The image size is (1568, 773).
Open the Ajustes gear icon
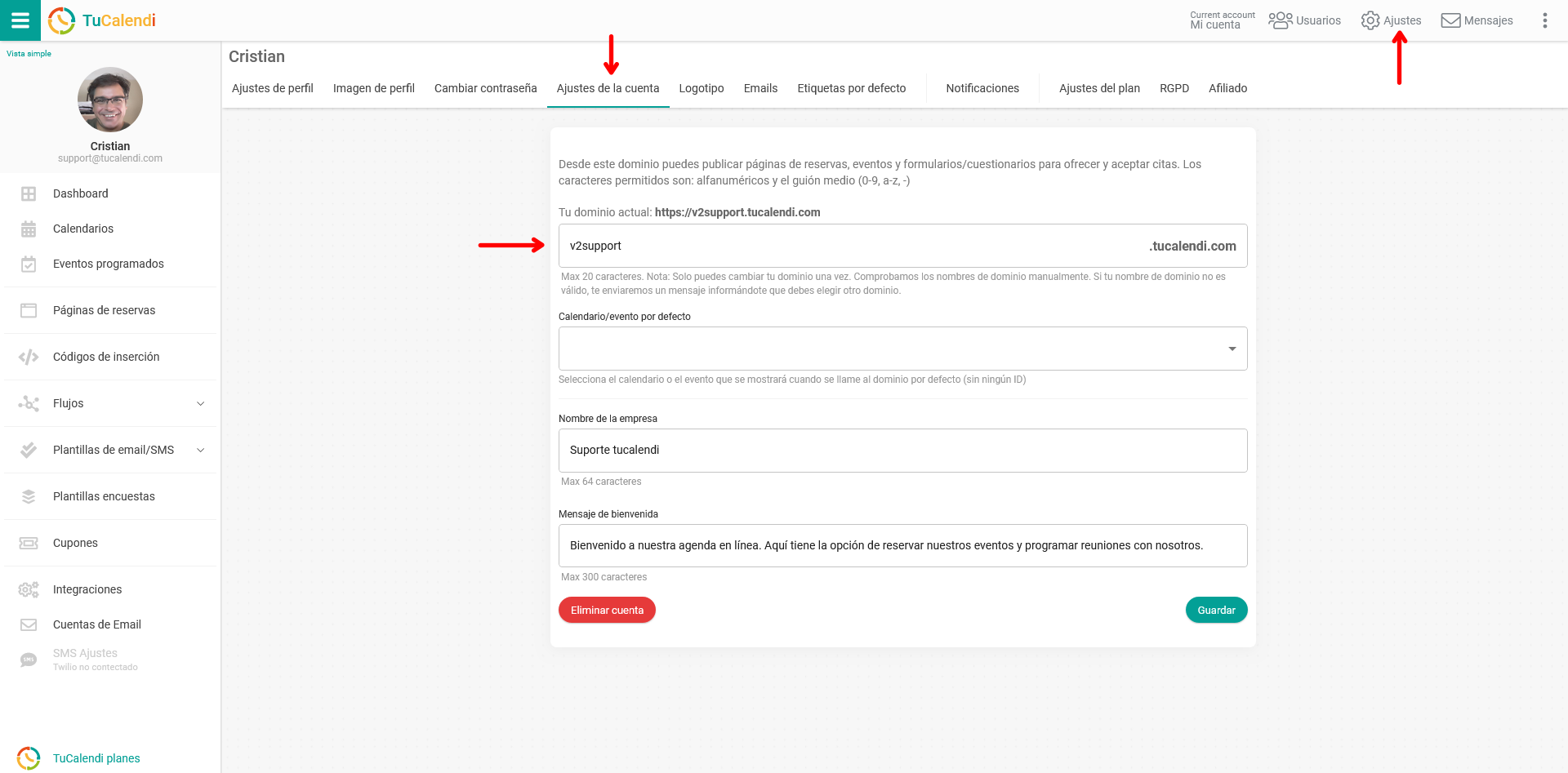click(1370, 20)
